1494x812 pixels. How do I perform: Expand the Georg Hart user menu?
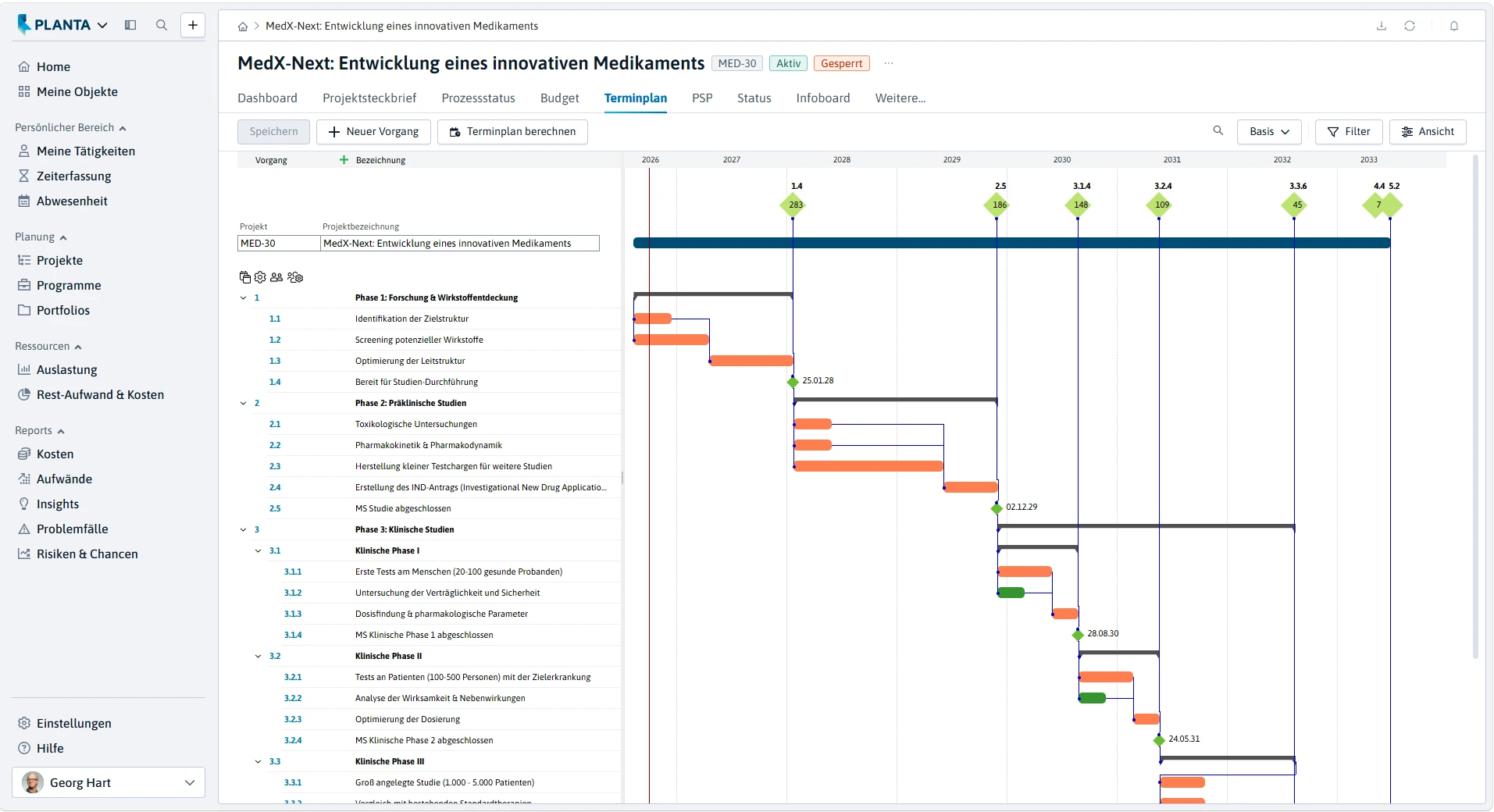point(109,782)
